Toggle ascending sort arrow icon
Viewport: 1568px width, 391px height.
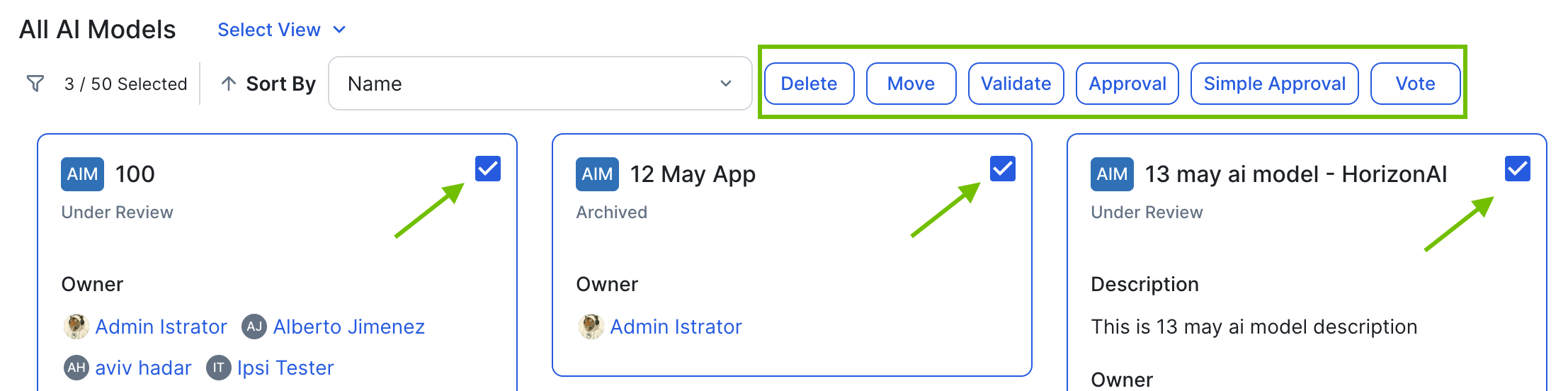coord(228,84)
